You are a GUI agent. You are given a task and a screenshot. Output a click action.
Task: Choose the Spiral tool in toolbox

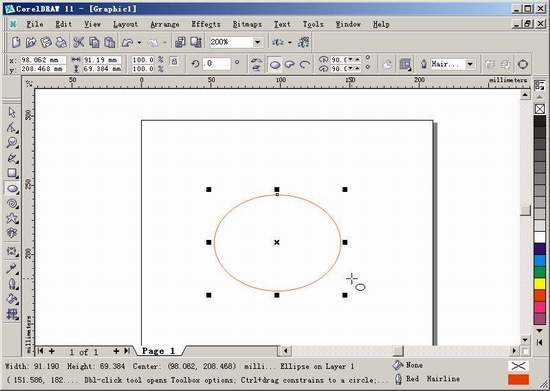pyautogui.click(x=12, y=204)
